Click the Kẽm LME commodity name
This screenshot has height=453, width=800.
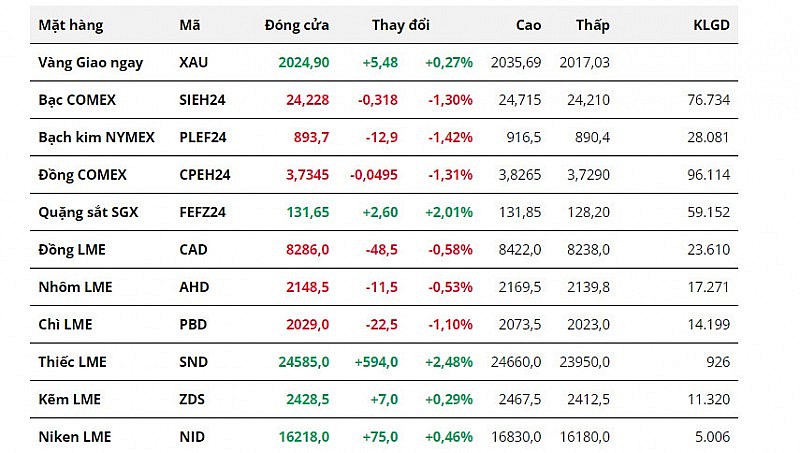click(71, 399)
